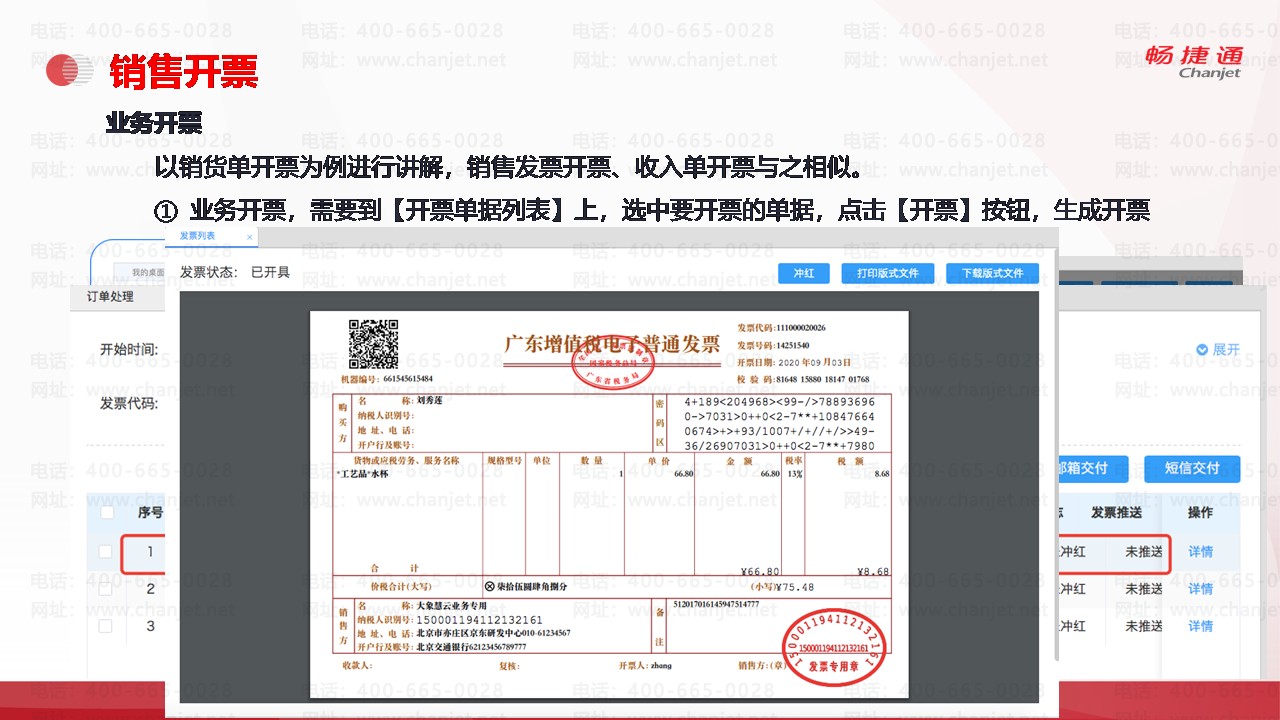Tick the checkbox for row 3
1280x720 pixels.
pos(106,626)
